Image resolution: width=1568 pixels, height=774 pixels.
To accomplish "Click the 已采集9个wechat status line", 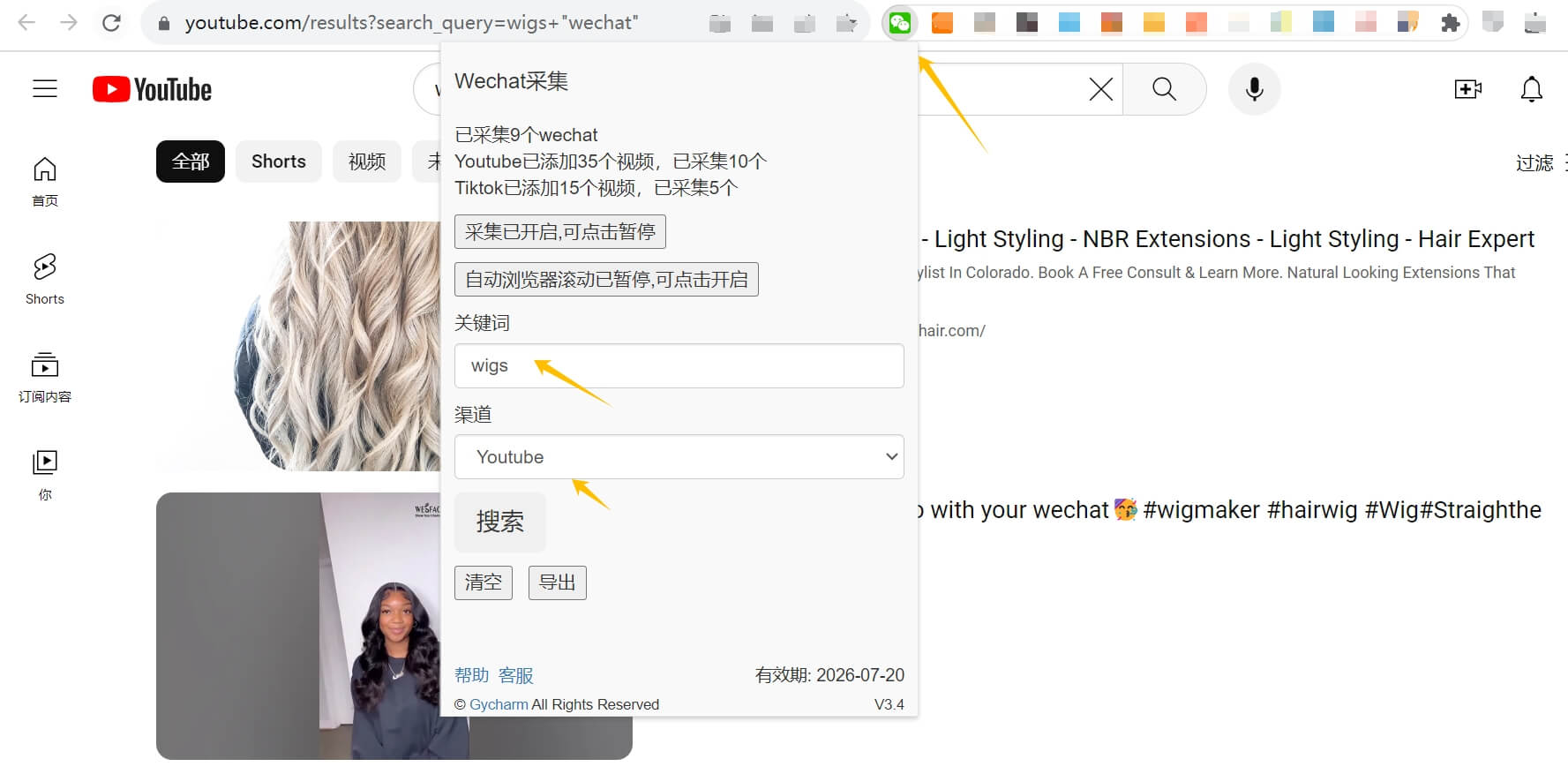I will coord(526,135).
